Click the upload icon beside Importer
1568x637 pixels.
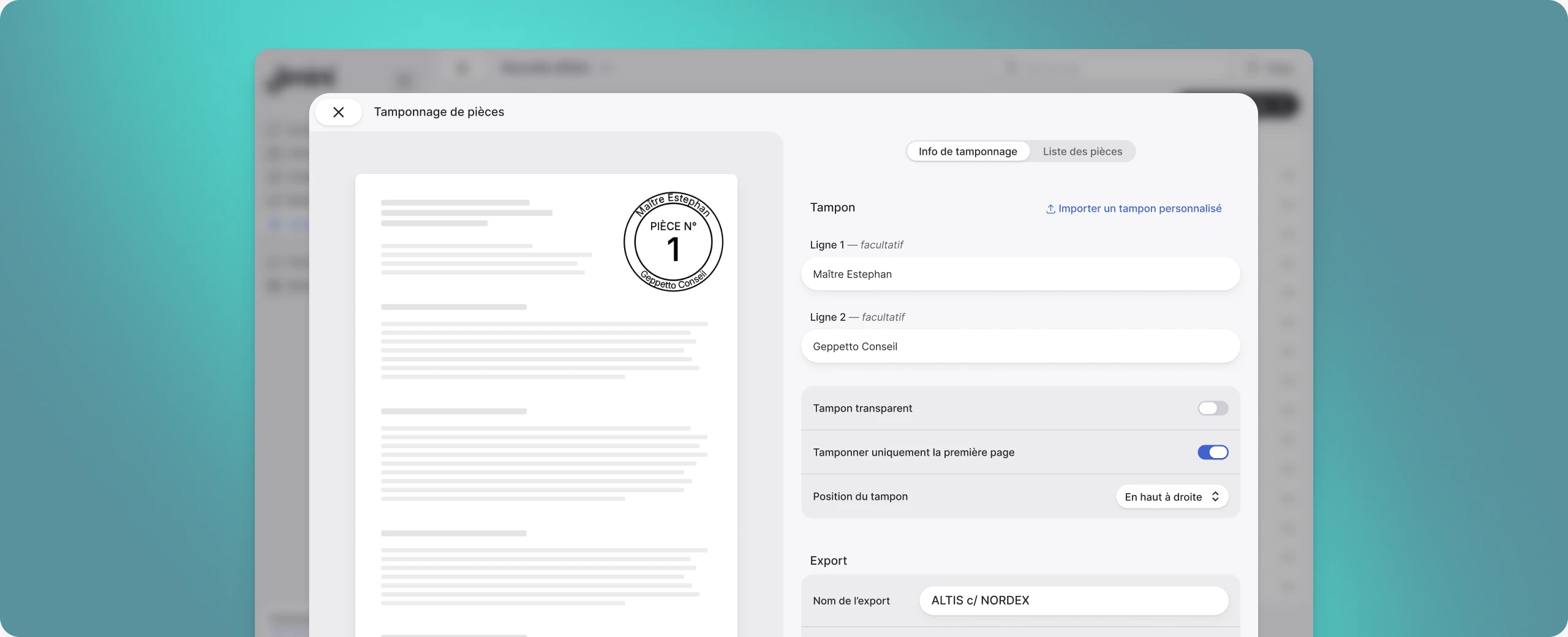pos(1050,209)
